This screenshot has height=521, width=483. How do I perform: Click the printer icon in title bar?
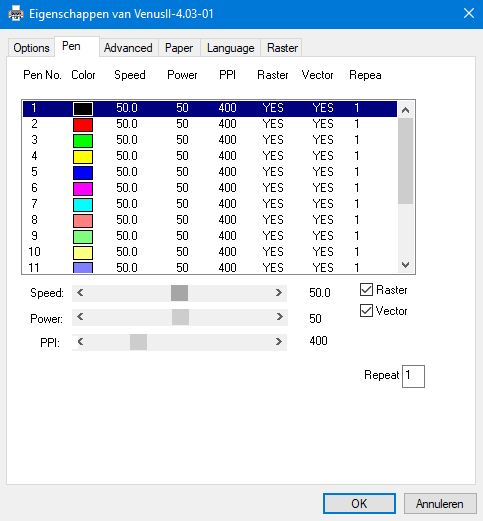pos(16,14)
